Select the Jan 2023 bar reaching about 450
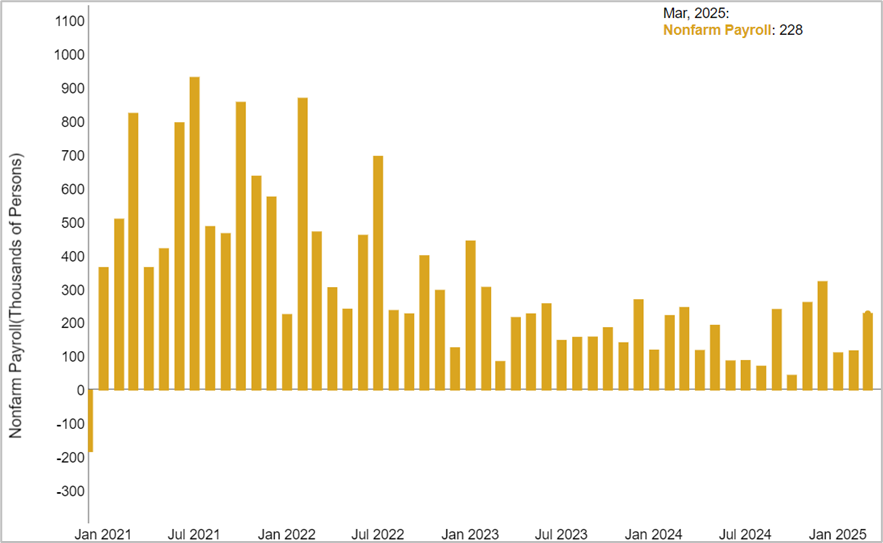 [470, 315]
